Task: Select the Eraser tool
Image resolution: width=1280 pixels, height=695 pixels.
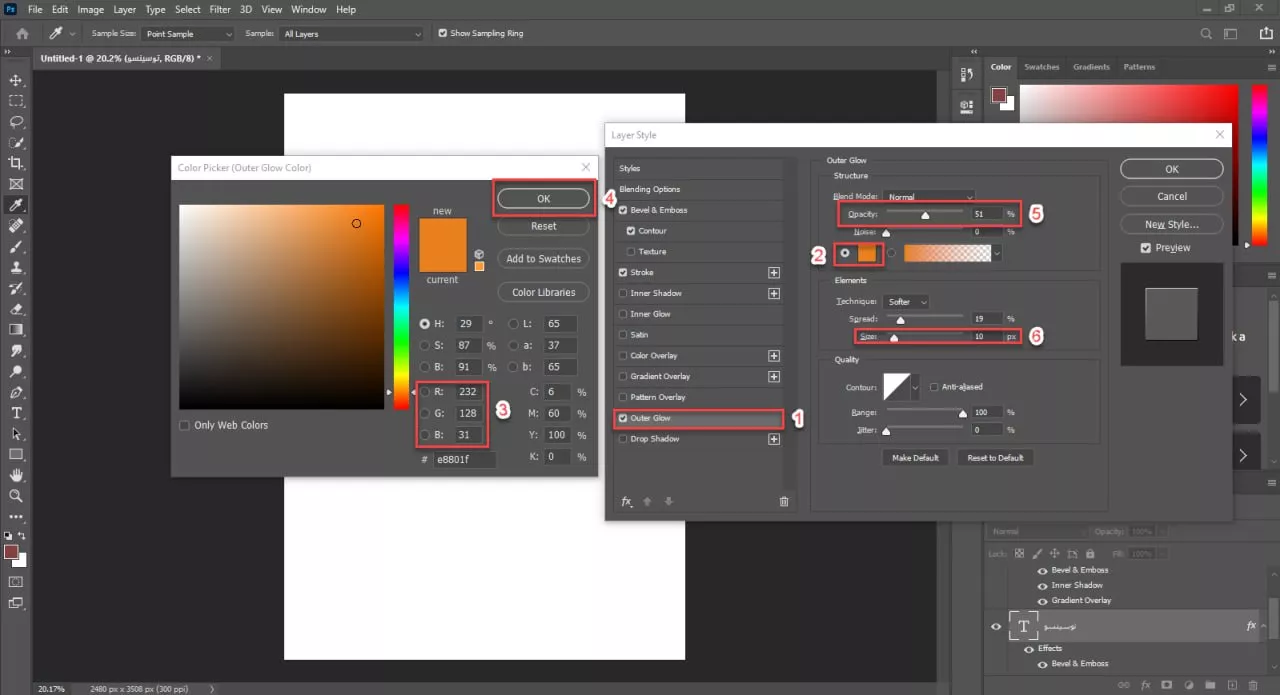Action: 16,309
